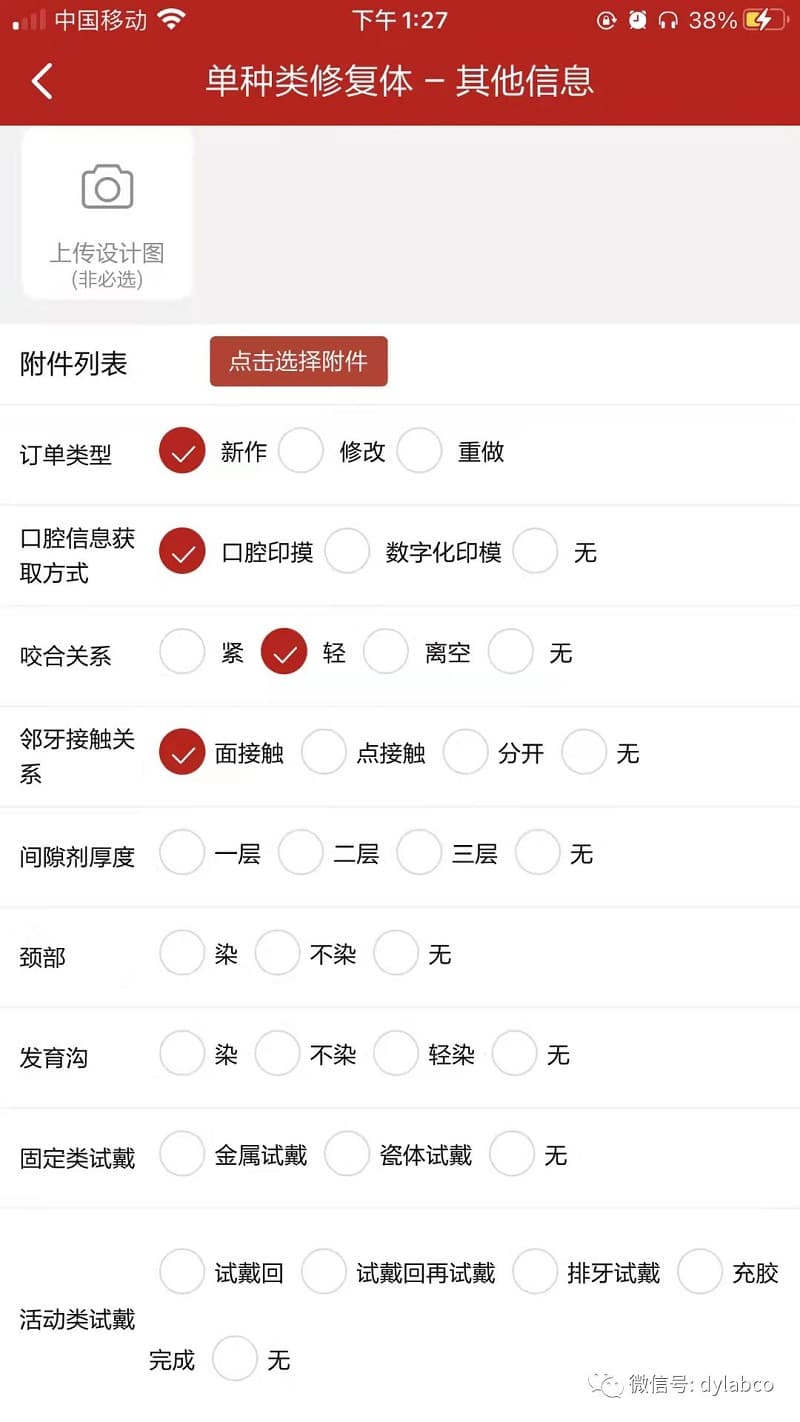
Task: Click 点击选择附件 button
Action: (x=298, y=362)
